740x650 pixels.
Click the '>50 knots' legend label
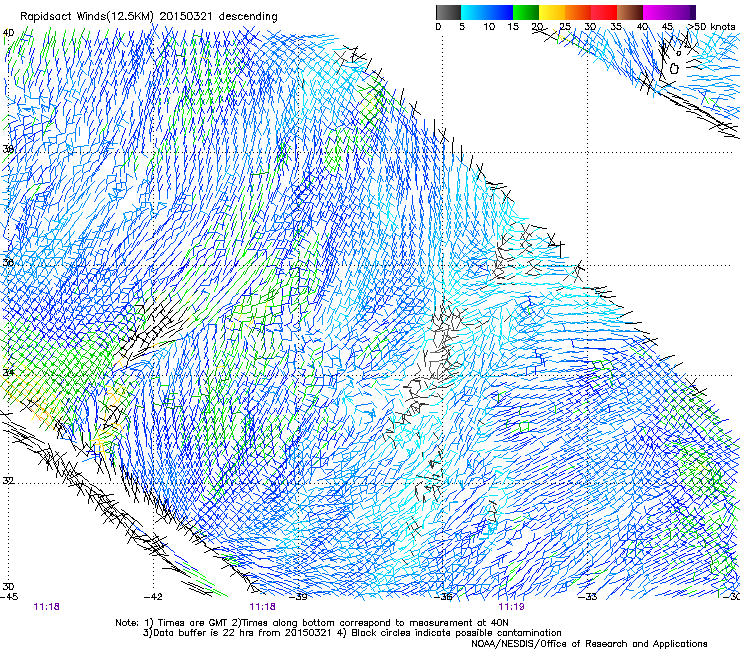click(x=712, y=27)
